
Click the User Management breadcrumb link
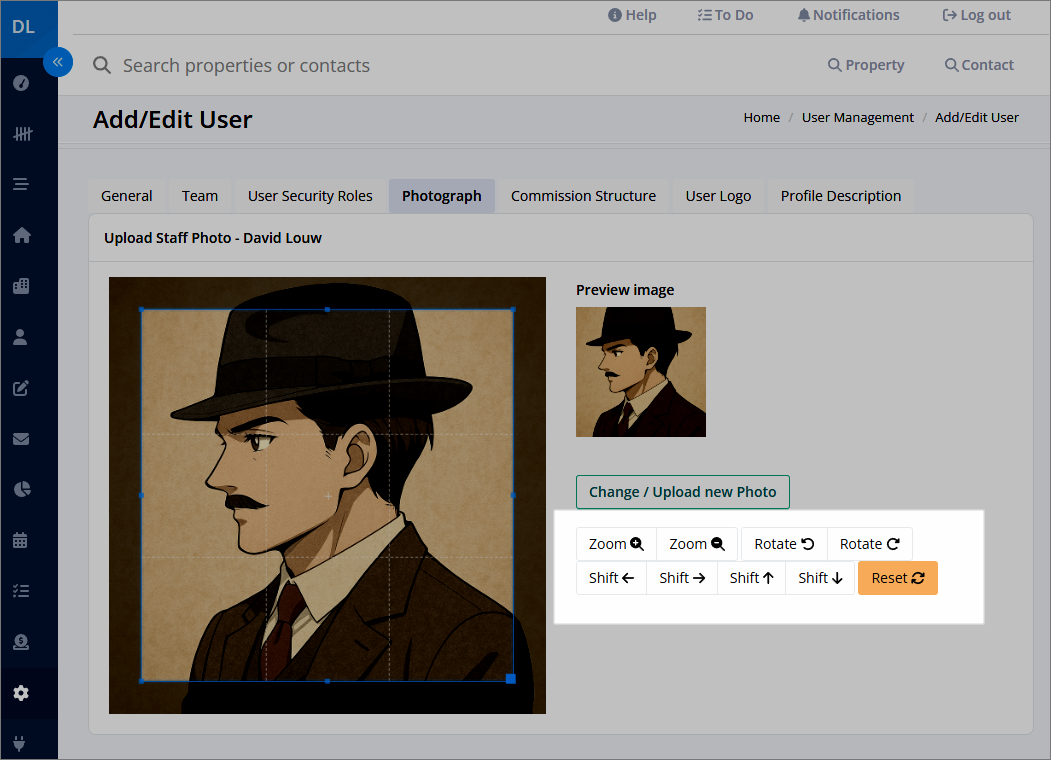coord(857,118)
